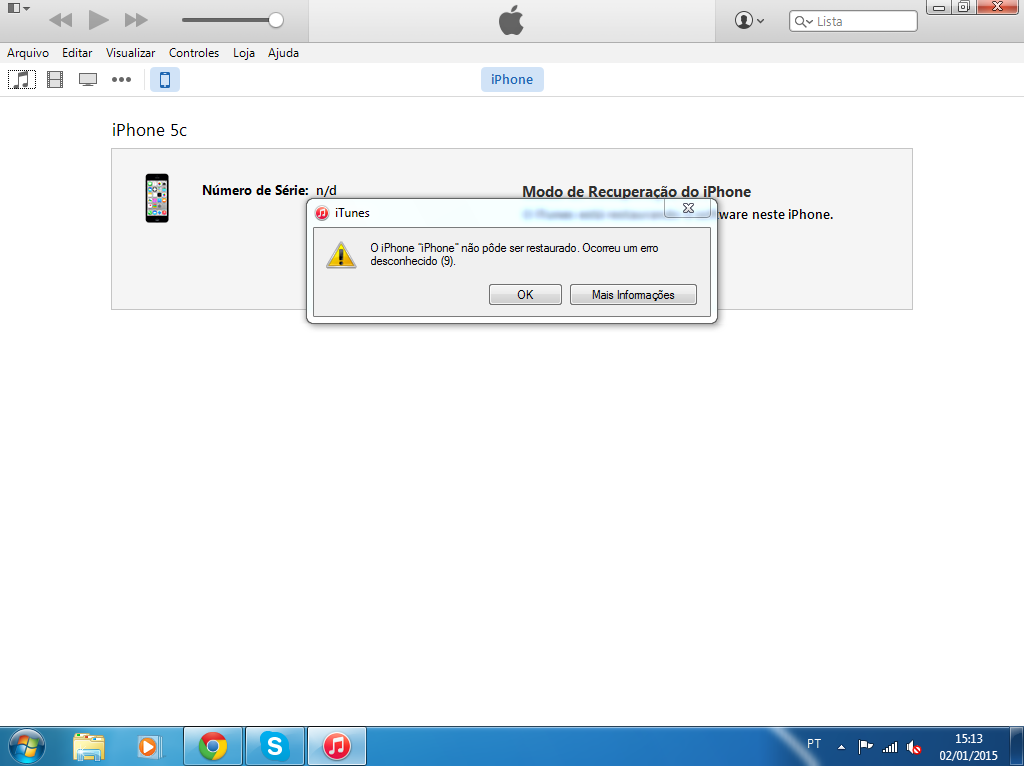Screen dimensions: 1024x768
Task: Click the iTunes icon in dialog title
Action: 321,213
